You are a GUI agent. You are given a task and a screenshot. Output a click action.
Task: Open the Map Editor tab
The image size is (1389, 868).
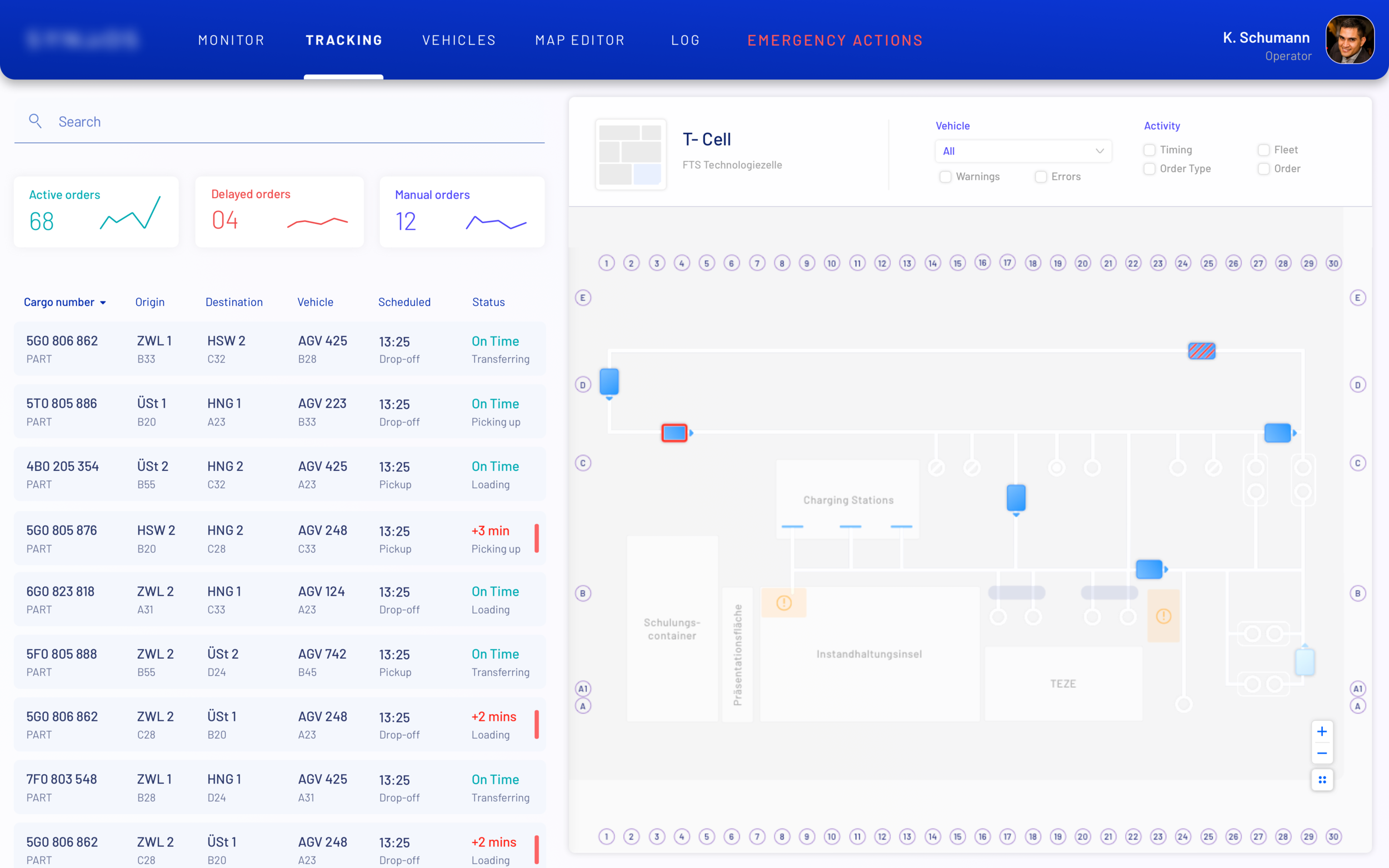(579, 40)
